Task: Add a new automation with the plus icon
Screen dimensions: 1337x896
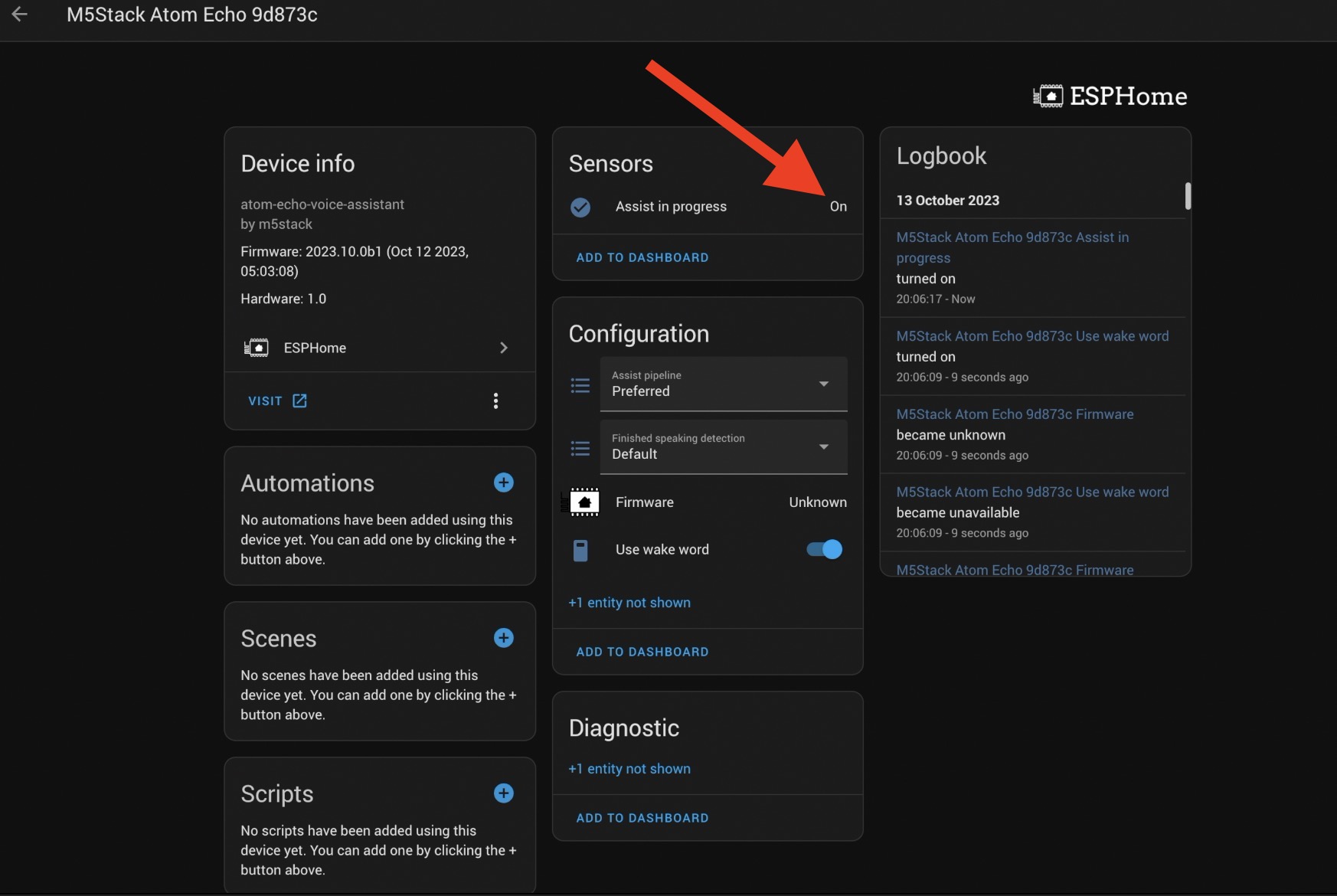Action: 503,482
